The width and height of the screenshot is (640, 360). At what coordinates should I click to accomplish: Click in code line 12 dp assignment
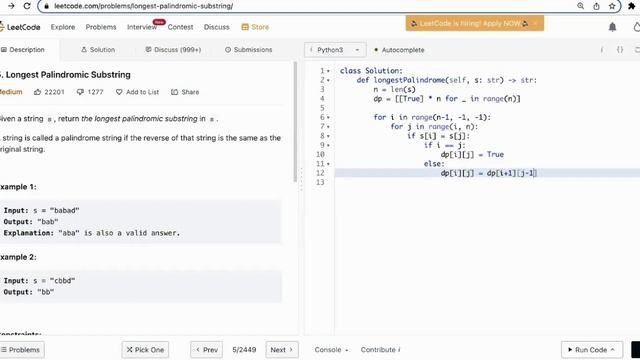(x=489, y=173)
